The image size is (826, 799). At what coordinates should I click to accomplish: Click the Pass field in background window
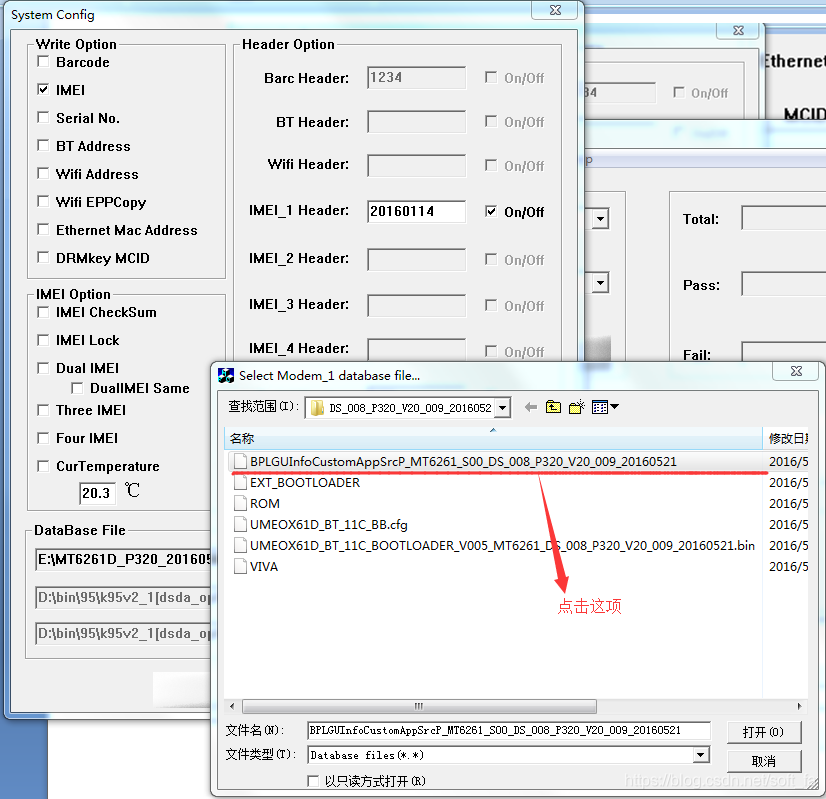784,284
